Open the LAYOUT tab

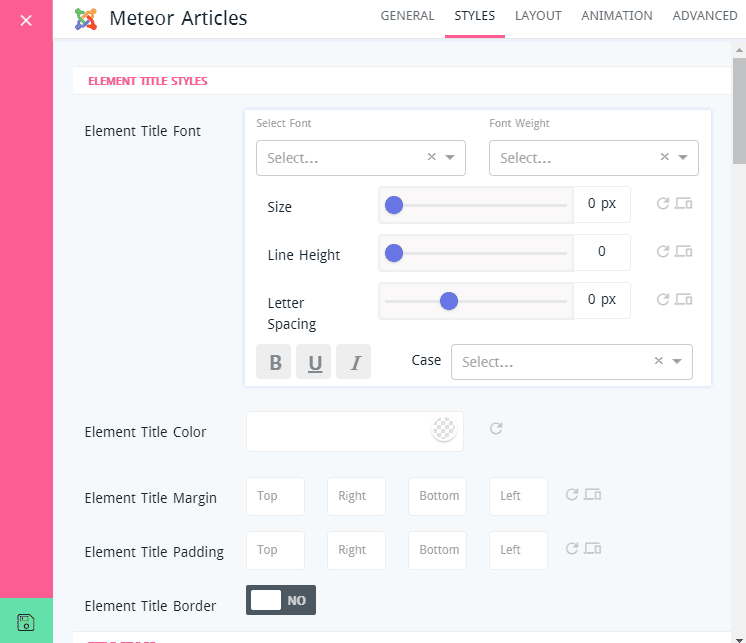click(x=538, y=16)
